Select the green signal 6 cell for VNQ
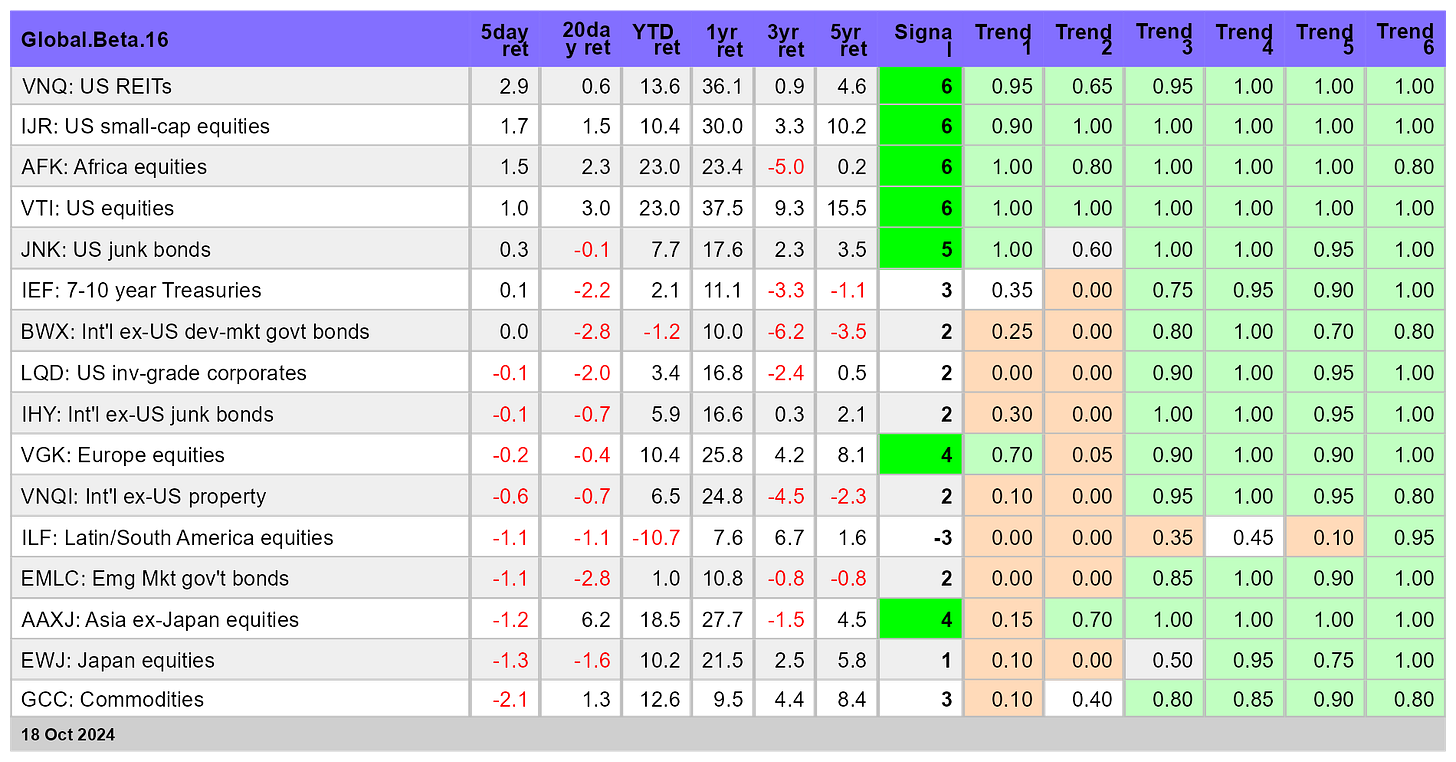Image resolution: width=1456 pixels, height=762 pixels. (920, 86)
